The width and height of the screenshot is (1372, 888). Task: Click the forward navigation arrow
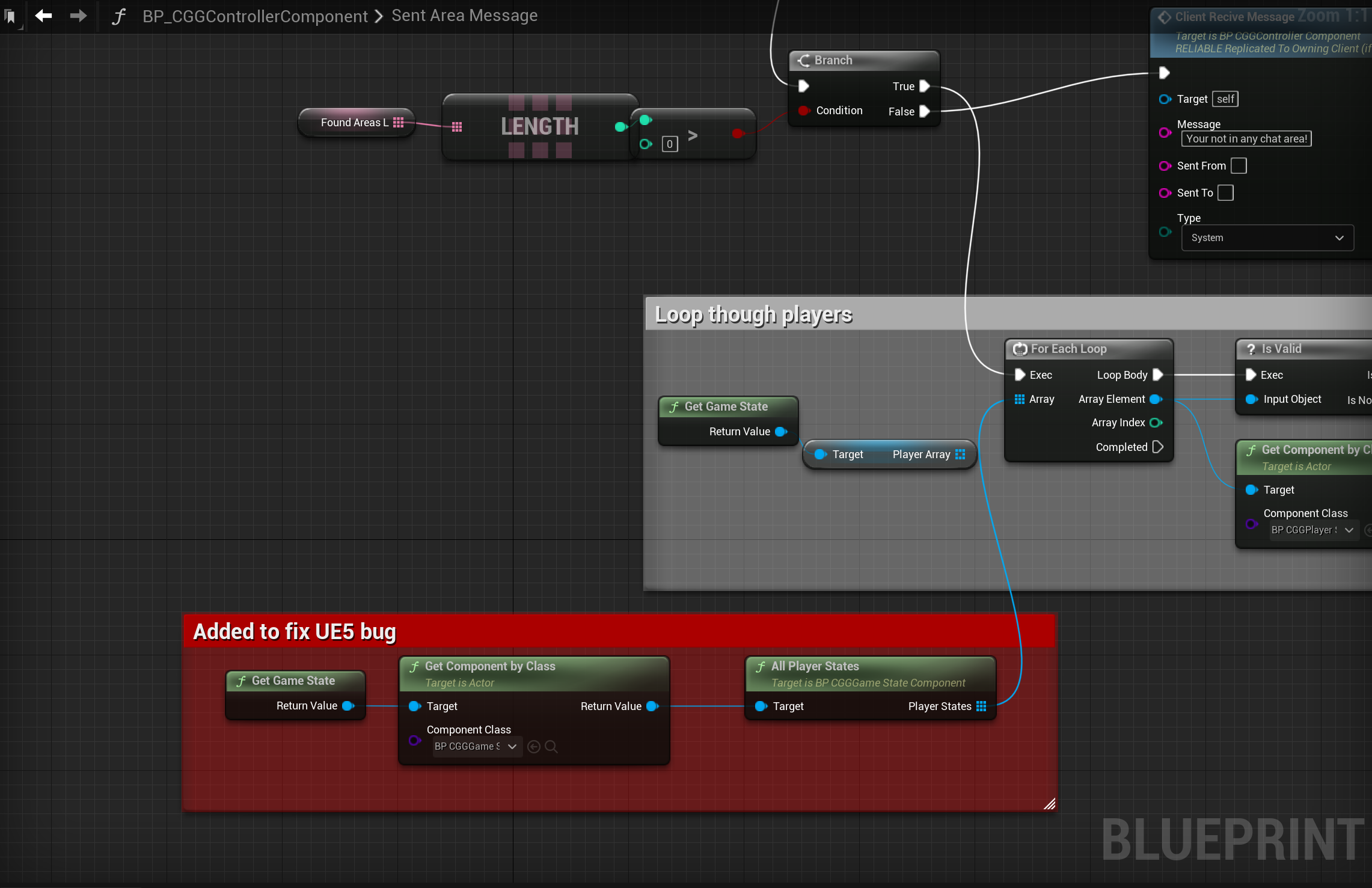pyautogui.click(x=78, y=16)
